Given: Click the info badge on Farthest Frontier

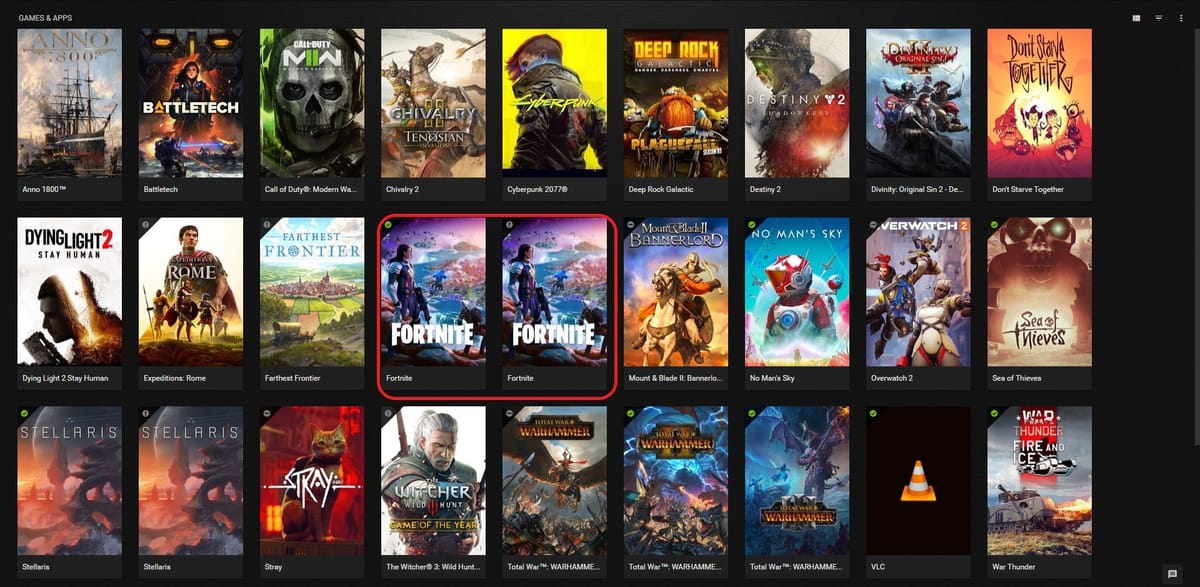Looking at the screenshot, I should [266, 224].
